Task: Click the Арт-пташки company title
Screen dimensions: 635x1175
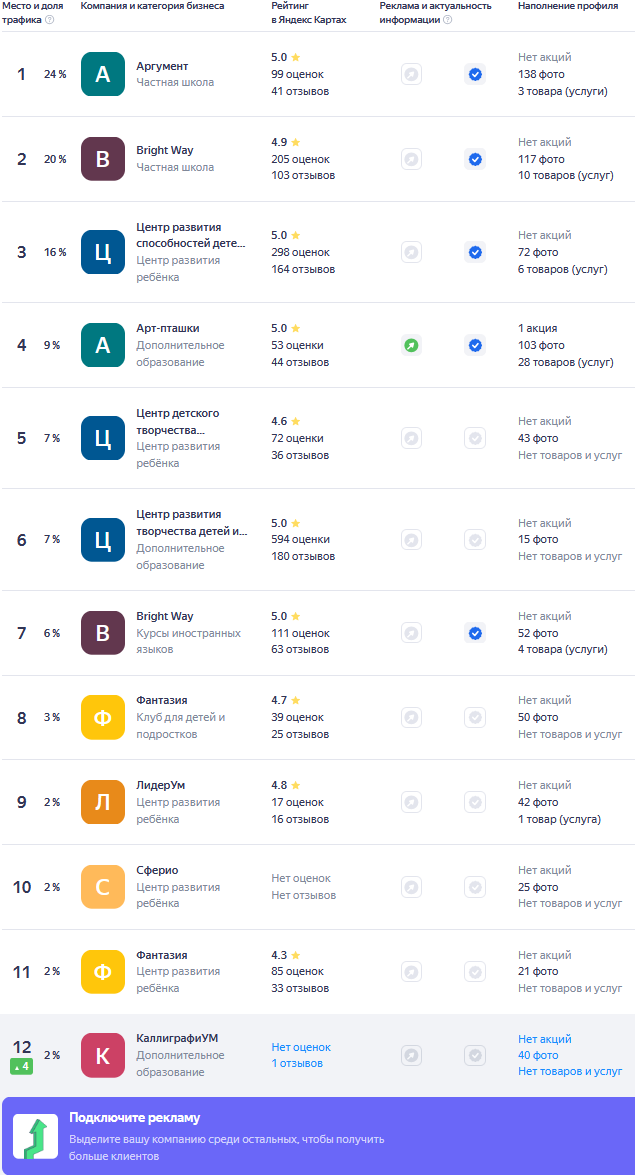Action: pos(168,328)
